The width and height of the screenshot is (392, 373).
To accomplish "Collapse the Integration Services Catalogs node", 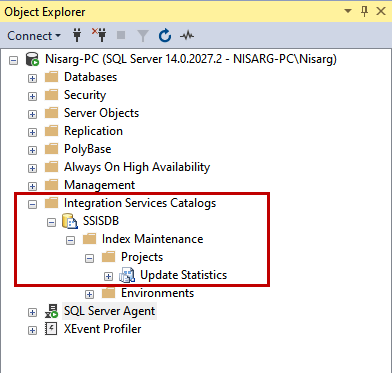I will tap(32, 205).
